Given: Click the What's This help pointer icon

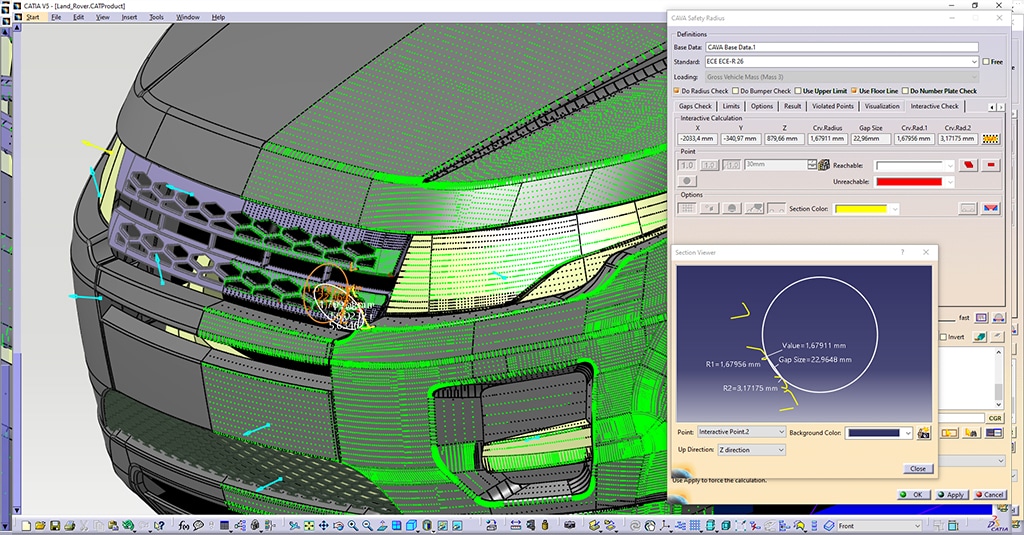Looking at the screenshot, I should [159, 526].
